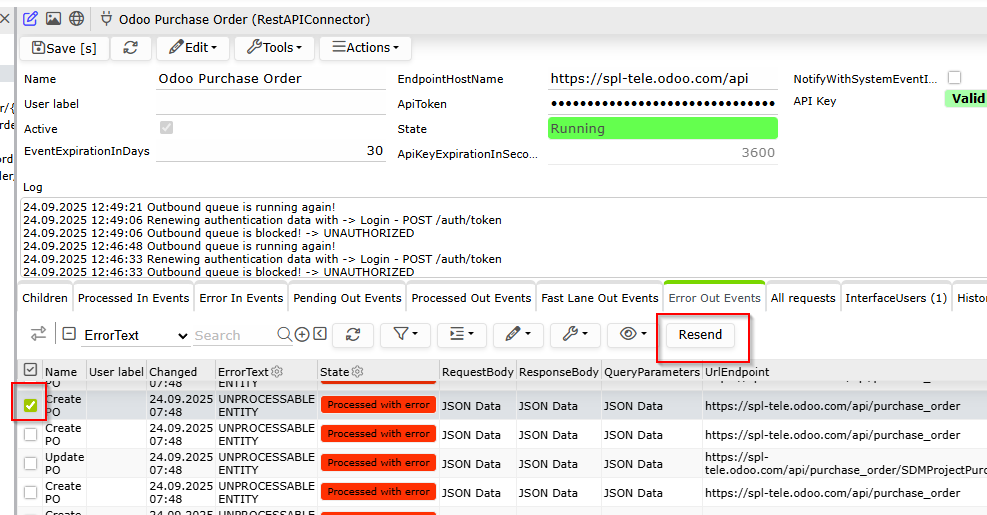Click the gear icon next to ErrorText header
The height and width of the screenshot is (515, 987).
coord(277,371)
